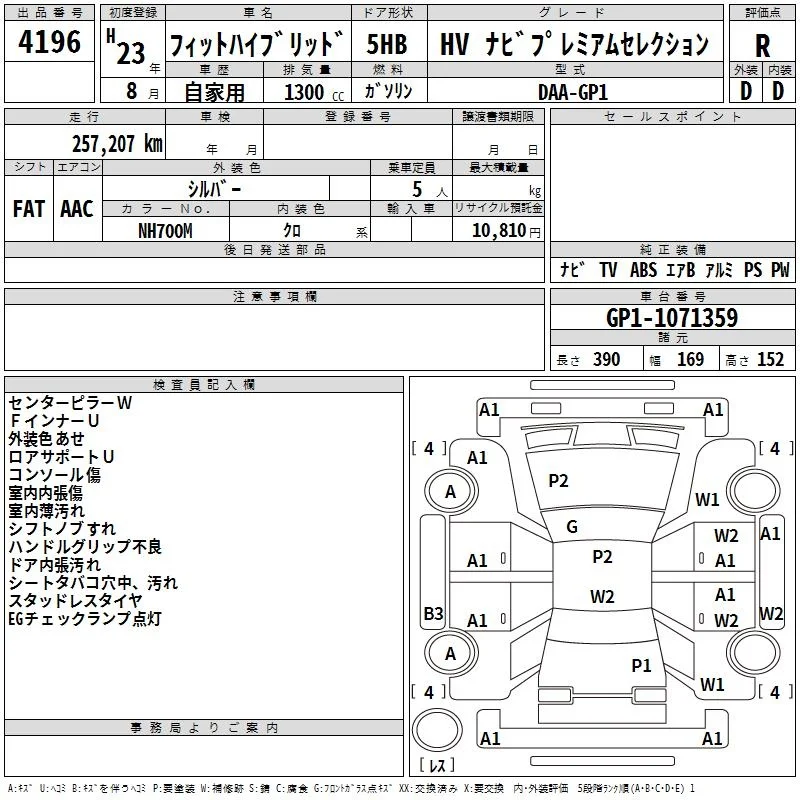Click the first registration year H23
Screen dimensions: 800x800
(x=127, y=47)
